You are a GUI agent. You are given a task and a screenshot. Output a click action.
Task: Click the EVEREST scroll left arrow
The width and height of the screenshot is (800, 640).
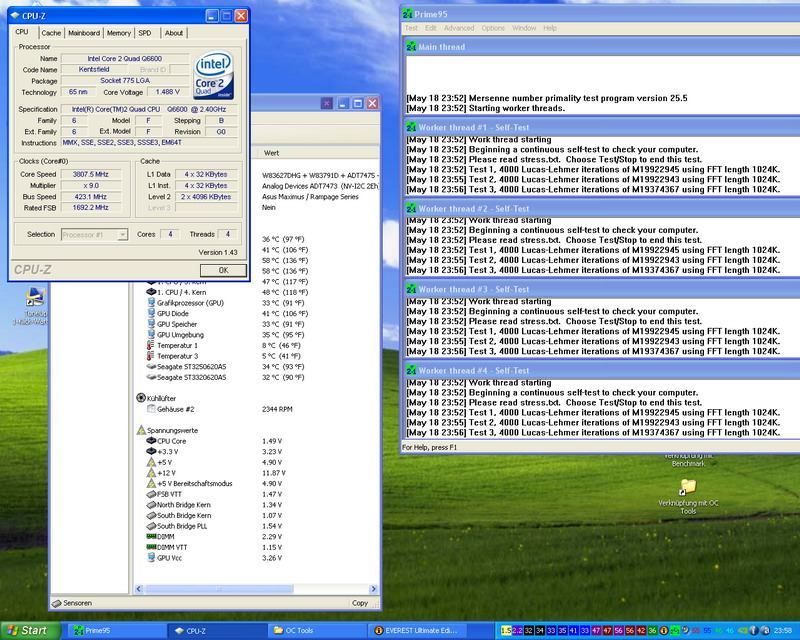coord(139,589)
